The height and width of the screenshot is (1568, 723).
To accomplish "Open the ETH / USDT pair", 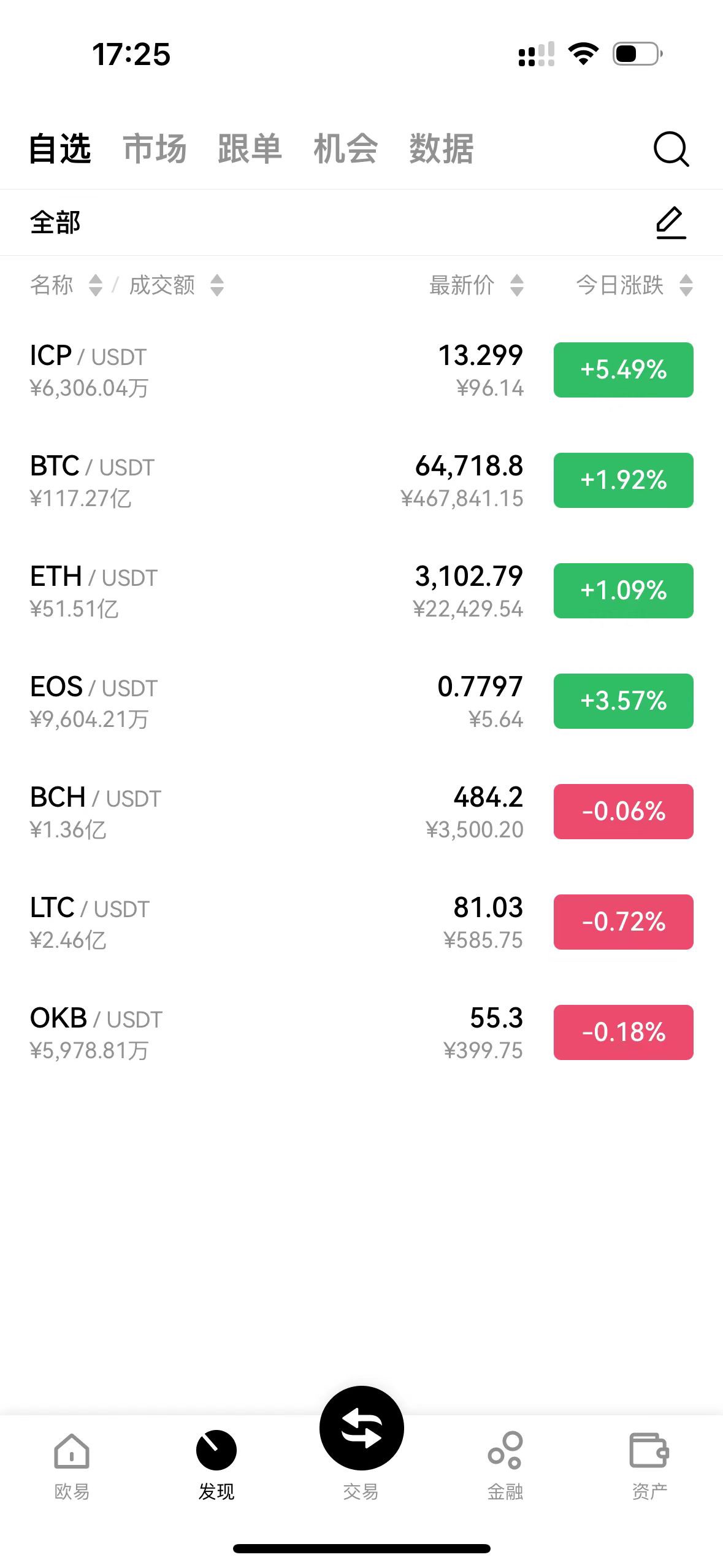I will 361,591.
